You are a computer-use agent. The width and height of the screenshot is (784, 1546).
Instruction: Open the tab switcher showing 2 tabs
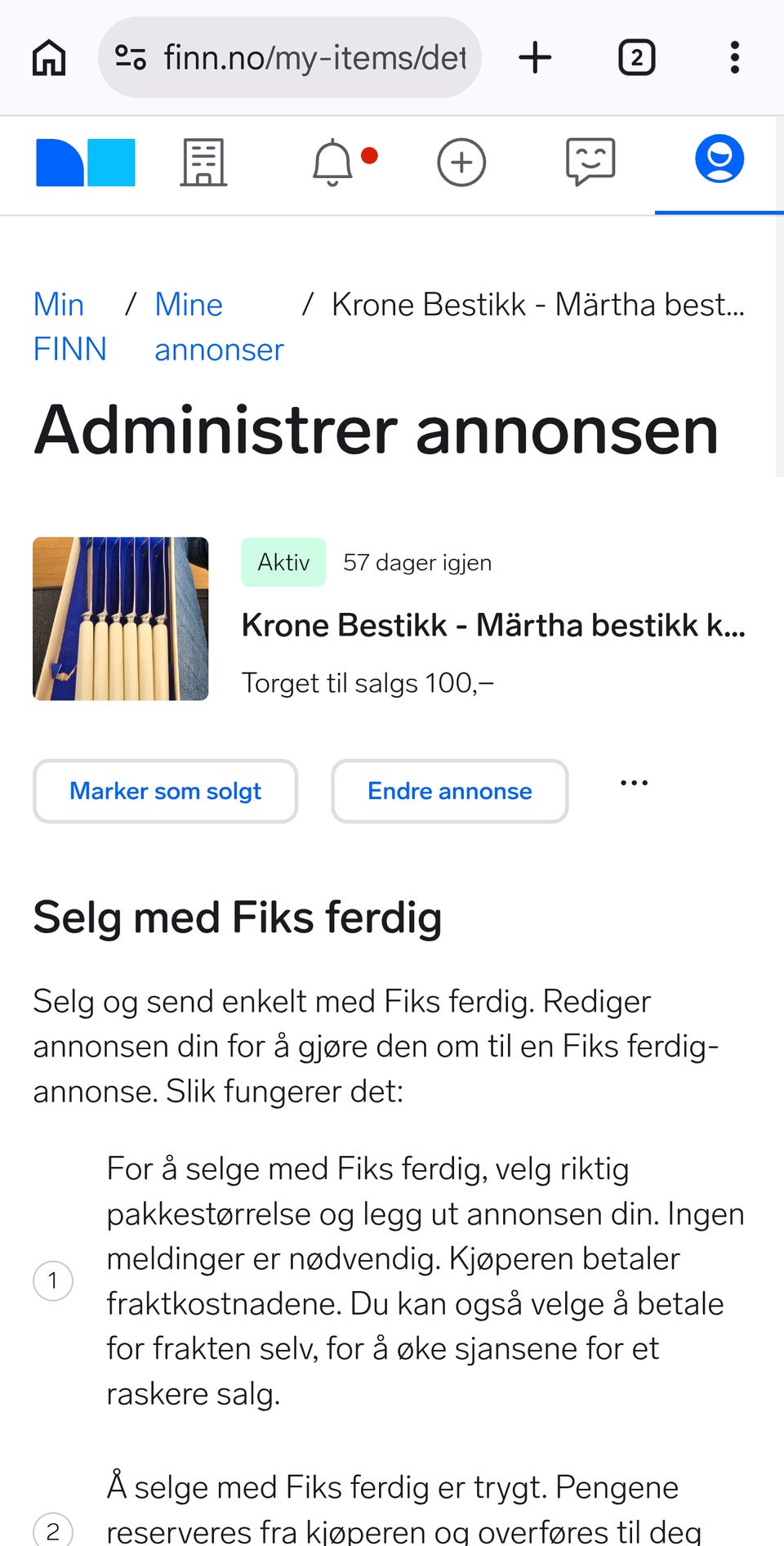point(636,58)
